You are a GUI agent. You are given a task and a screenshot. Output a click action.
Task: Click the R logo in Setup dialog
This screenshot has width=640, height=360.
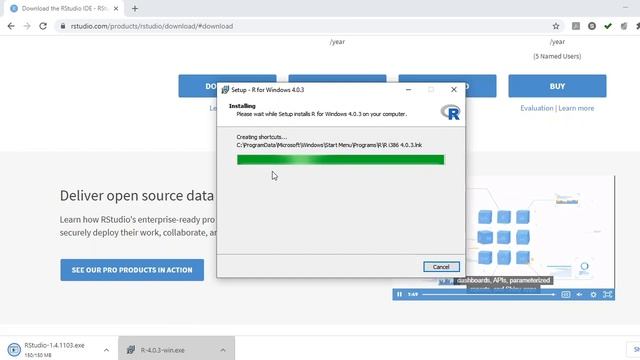tap(450, 112)
